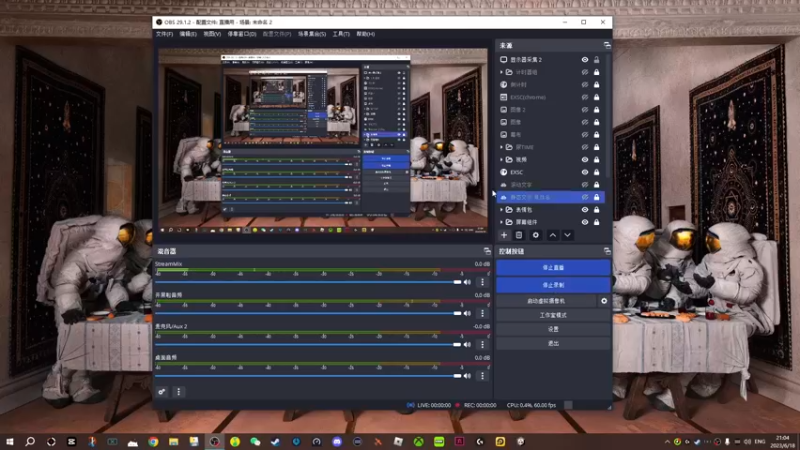Undock the Controls panel via its float icon
This screenshot has height=450, width=800.
[x=607, y=251]
